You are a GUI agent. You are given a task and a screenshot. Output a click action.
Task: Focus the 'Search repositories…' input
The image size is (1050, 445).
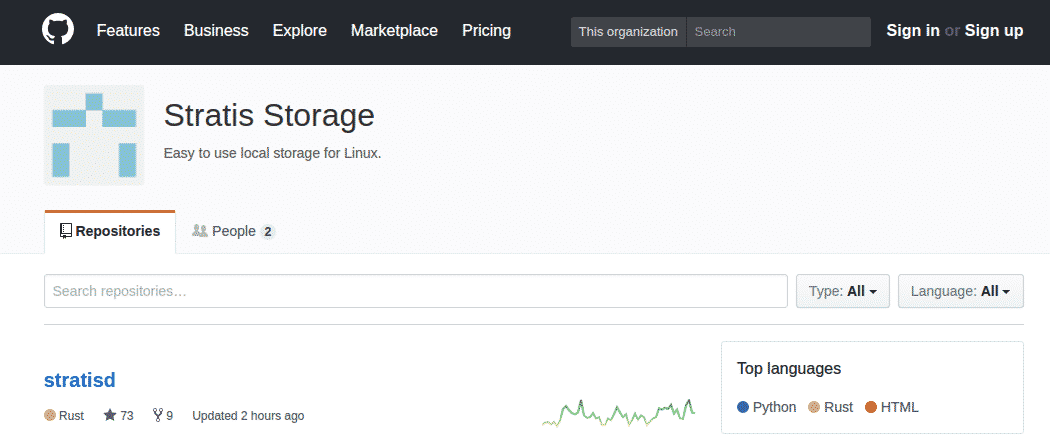pos(416,291)
